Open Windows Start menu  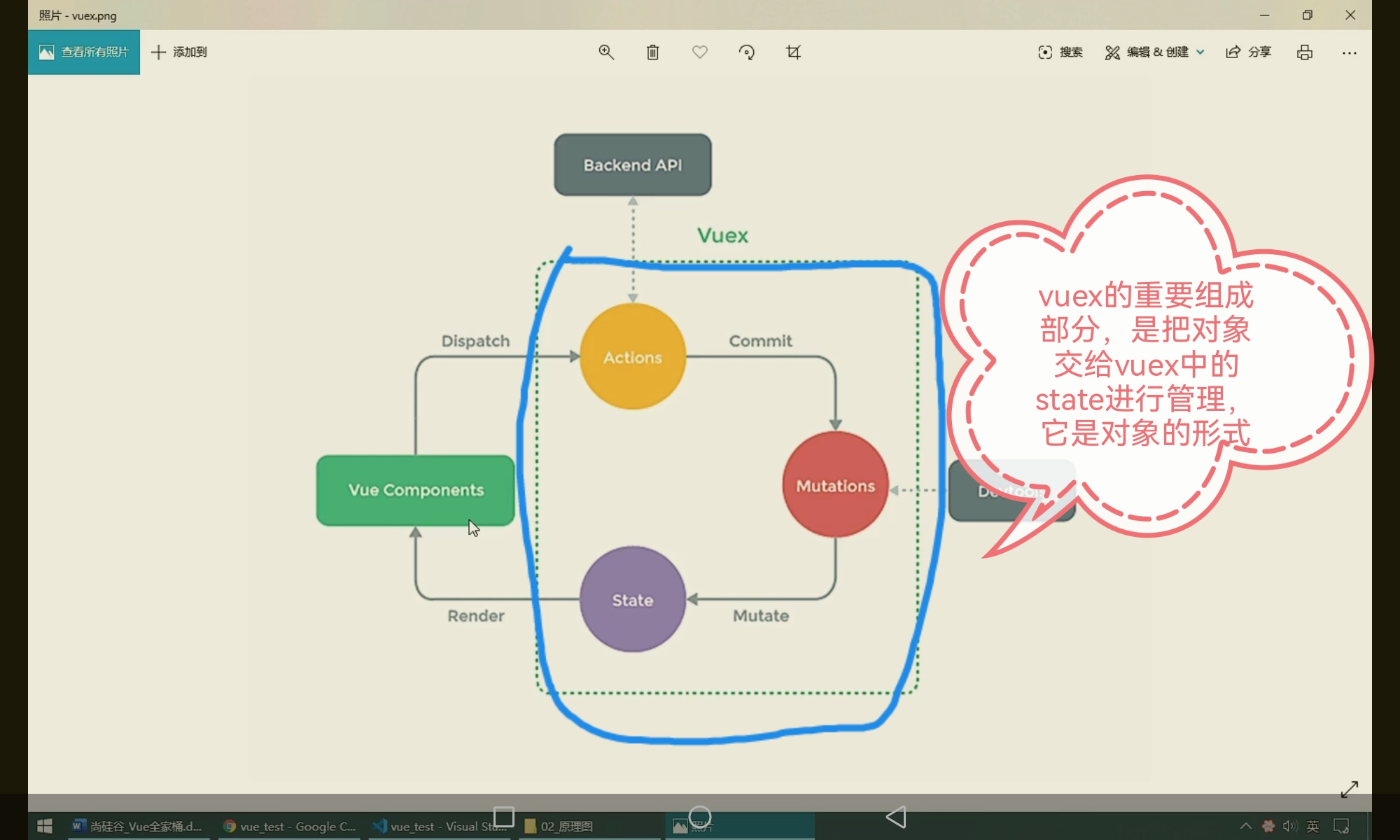click(x=45, y=827)
